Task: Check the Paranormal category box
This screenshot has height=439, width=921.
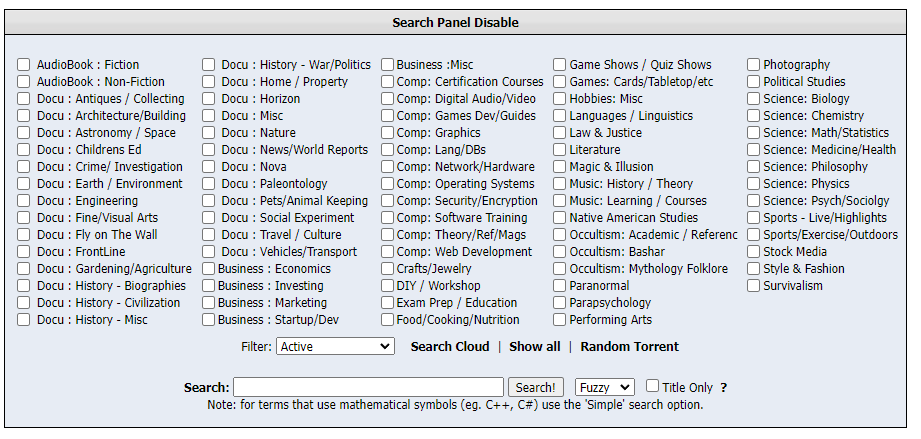Action: [x=560, y=286]
